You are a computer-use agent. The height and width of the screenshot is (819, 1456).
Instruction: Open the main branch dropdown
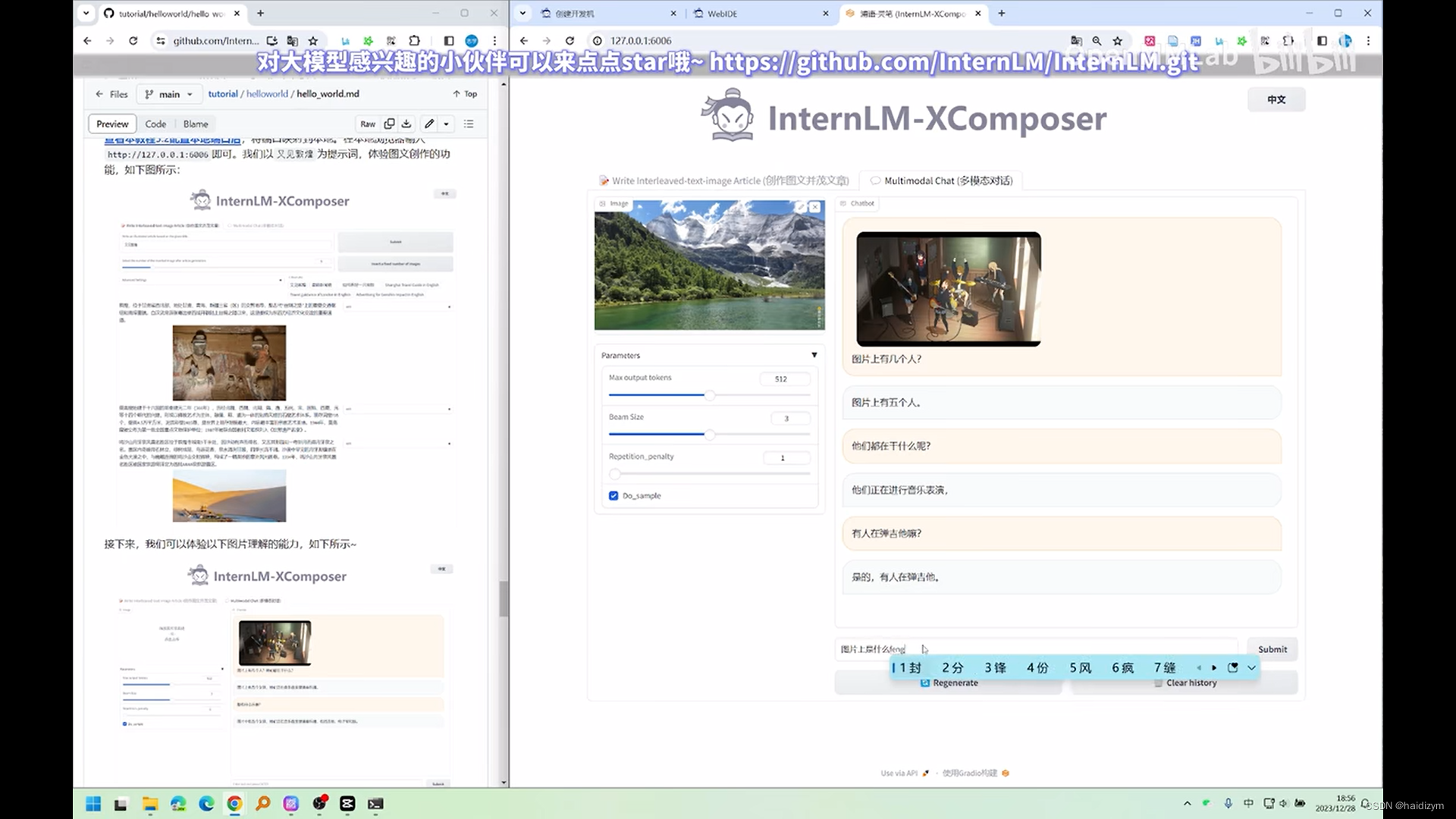click(x=169, y=94)
